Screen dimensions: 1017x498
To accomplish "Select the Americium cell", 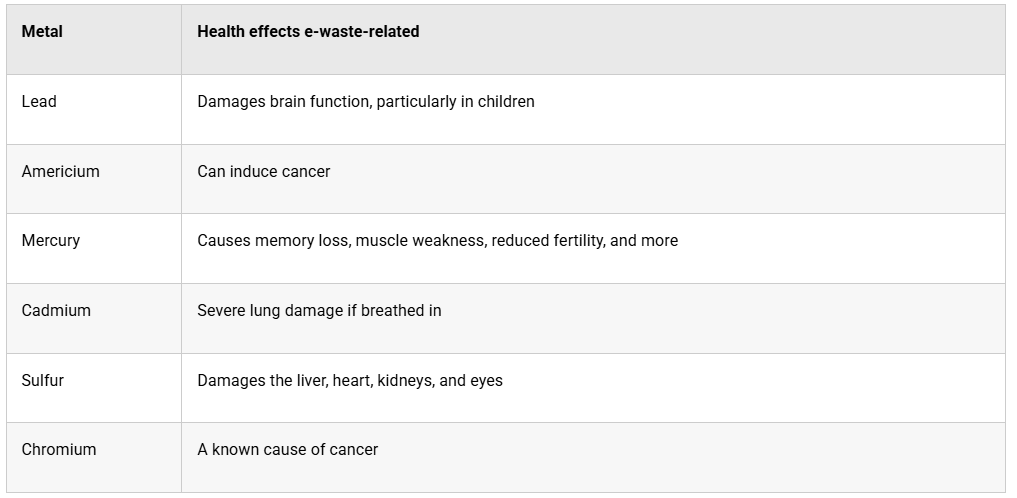I will click(94, 179).
